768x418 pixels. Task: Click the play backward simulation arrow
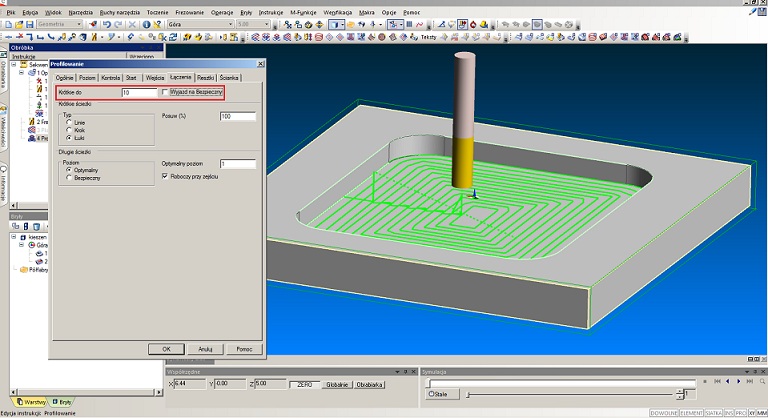coord(728,381)
